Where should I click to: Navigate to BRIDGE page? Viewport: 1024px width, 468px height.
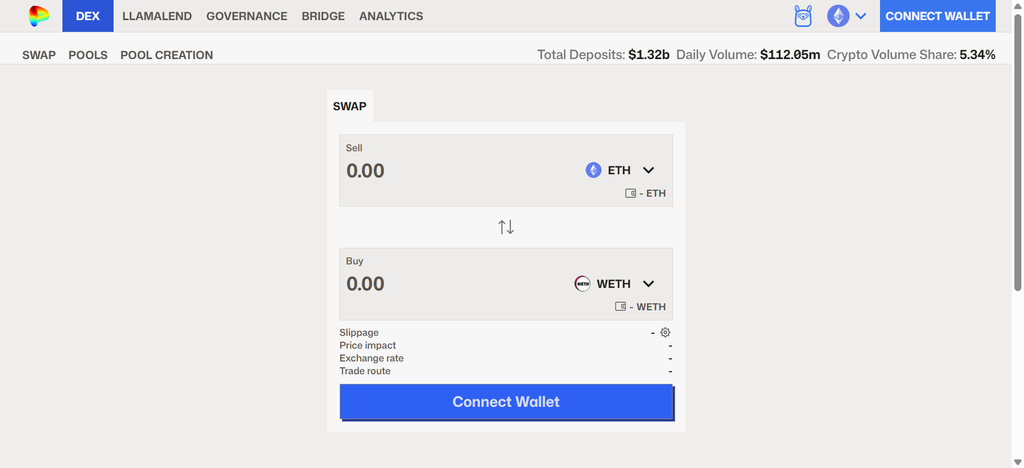[323, 16]
